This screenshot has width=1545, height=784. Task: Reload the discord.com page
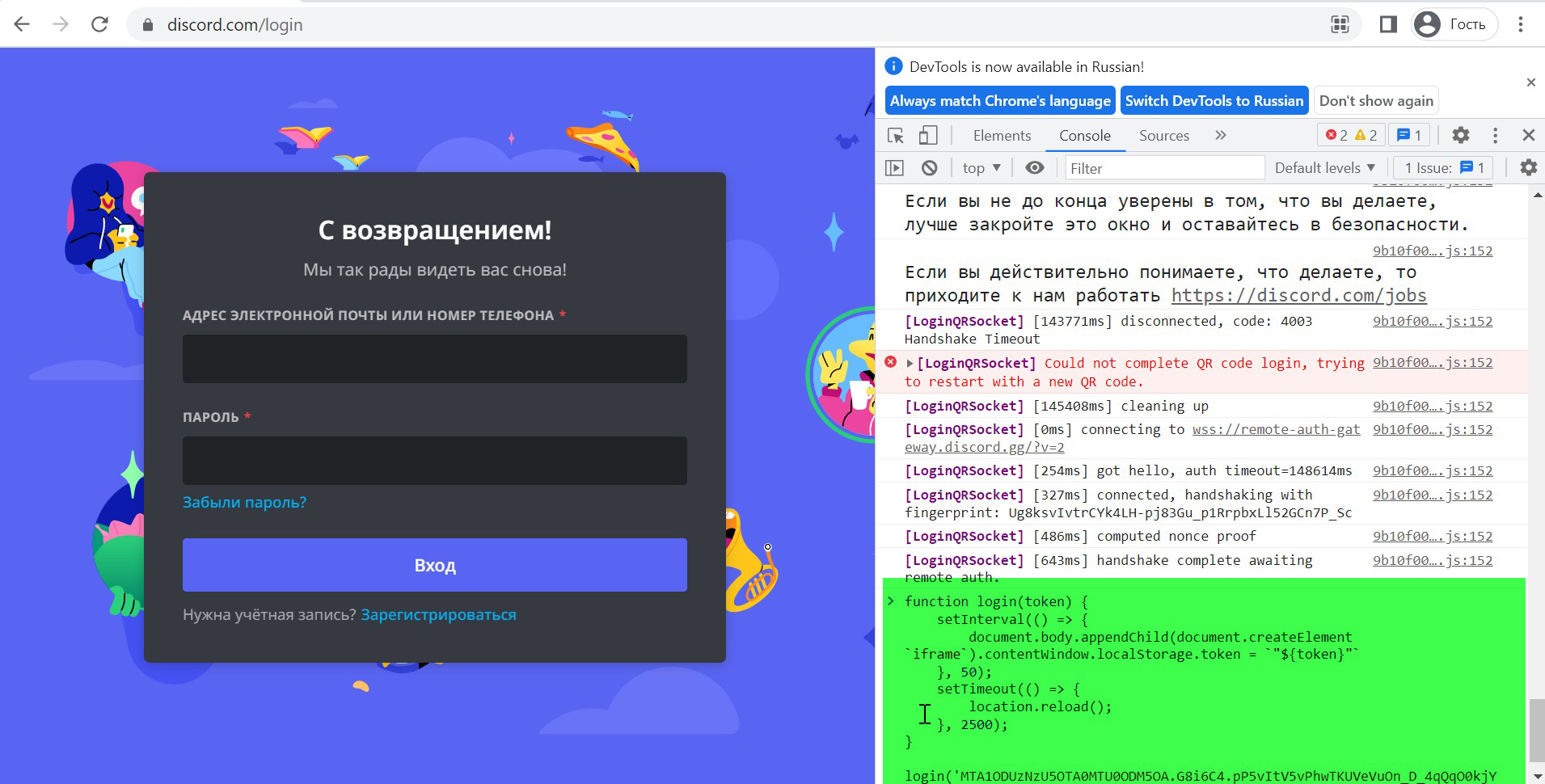click(99, 24)
